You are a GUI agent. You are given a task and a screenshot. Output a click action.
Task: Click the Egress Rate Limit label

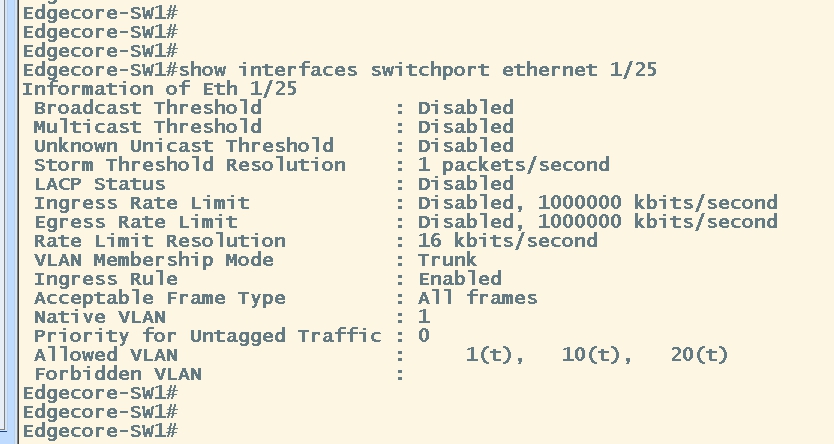136,222
